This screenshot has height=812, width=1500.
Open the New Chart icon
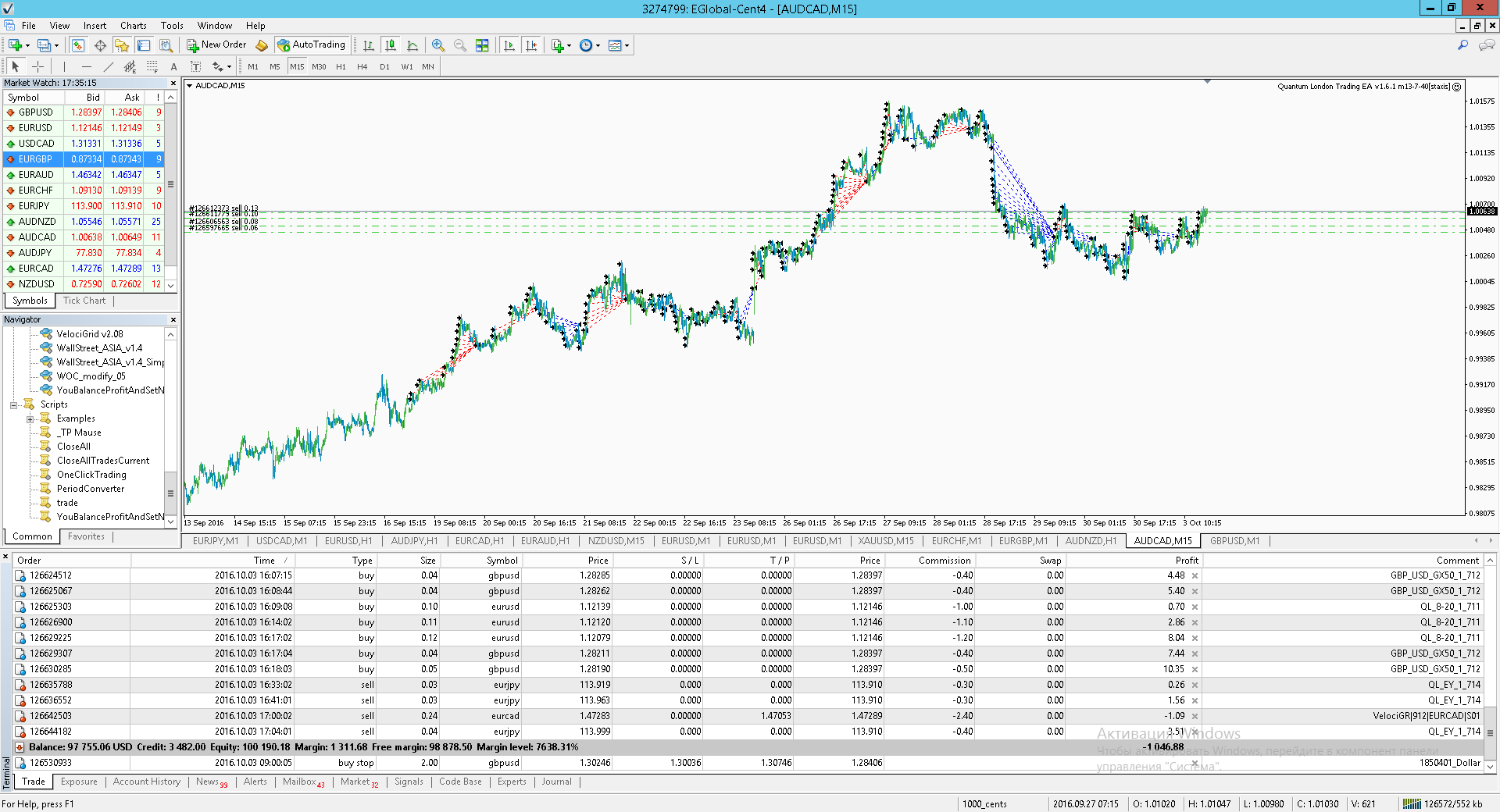(x=15, y=45)
